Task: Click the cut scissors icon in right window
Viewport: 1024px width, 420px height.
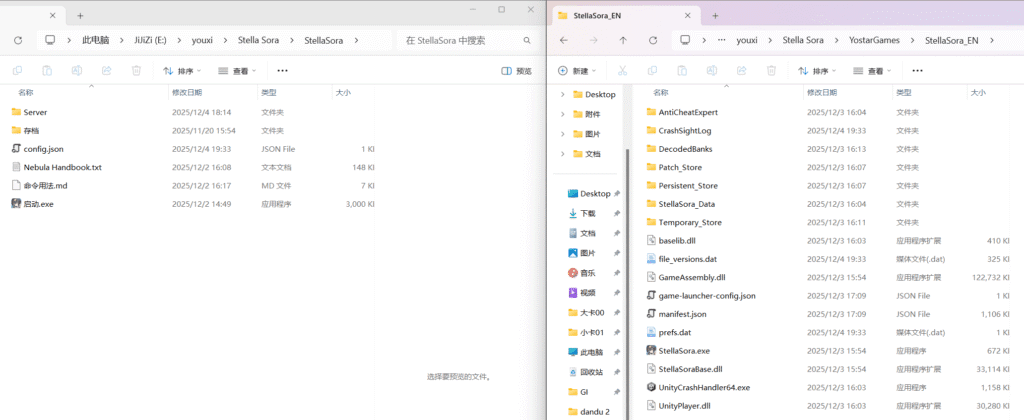Action: tap(622, 71)
